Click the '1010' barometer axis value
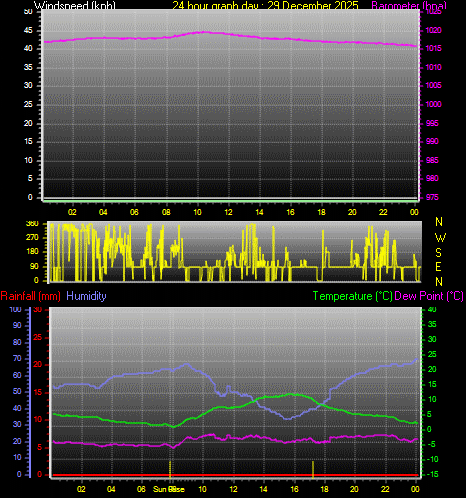This screenshot has width=466, height=498. point(434,67)
